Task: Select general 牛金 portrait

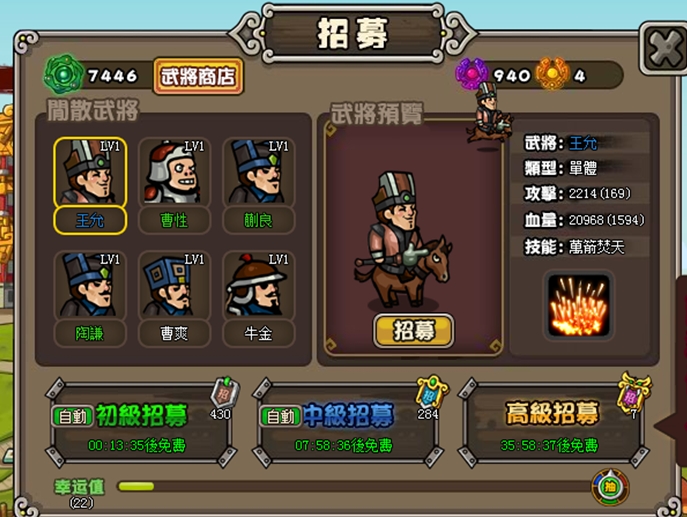Action: [259, 285]
